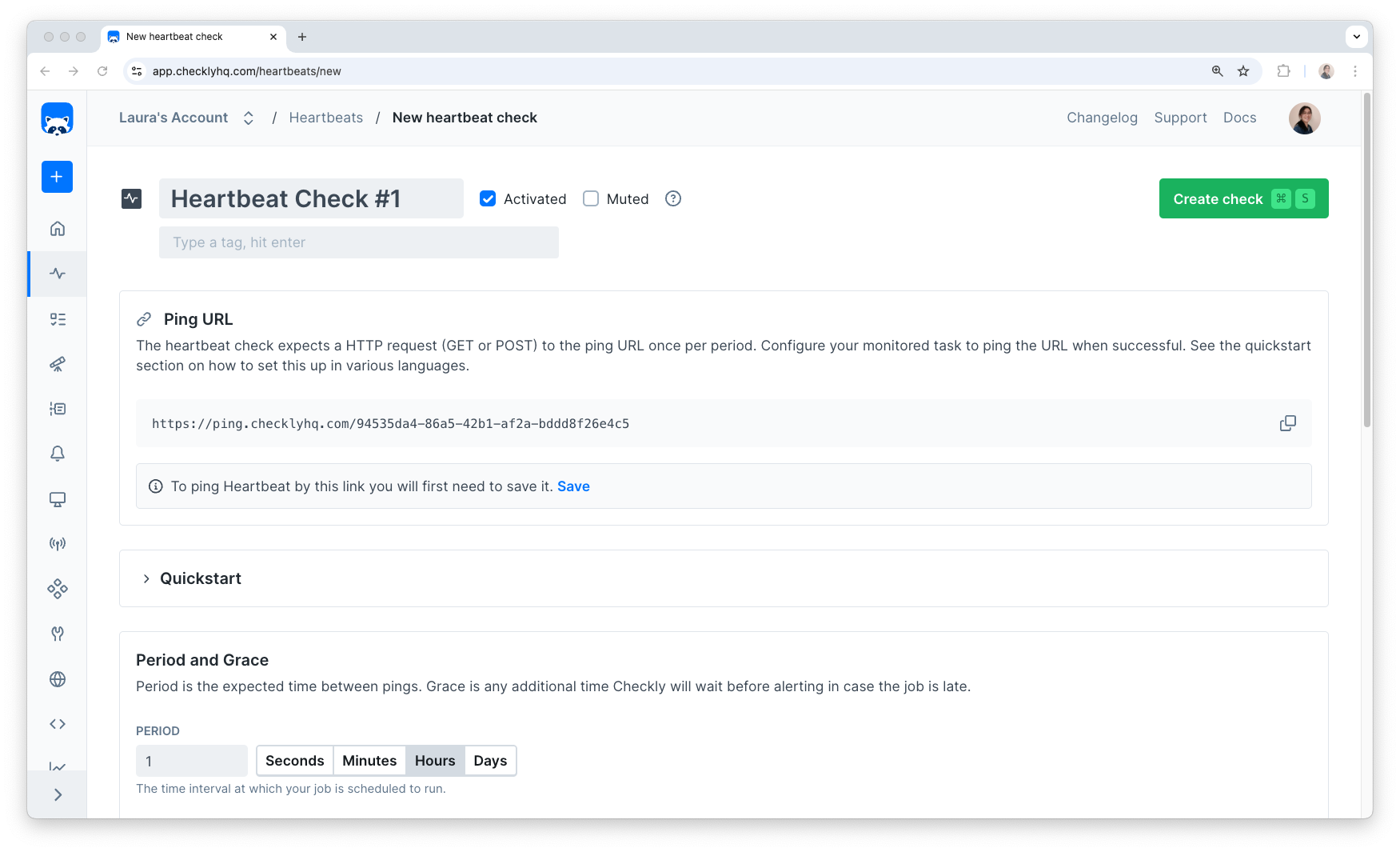Copy the ping URL using the copy icon
This screenshot has width=1400, height=852.
coord(1287,423)
